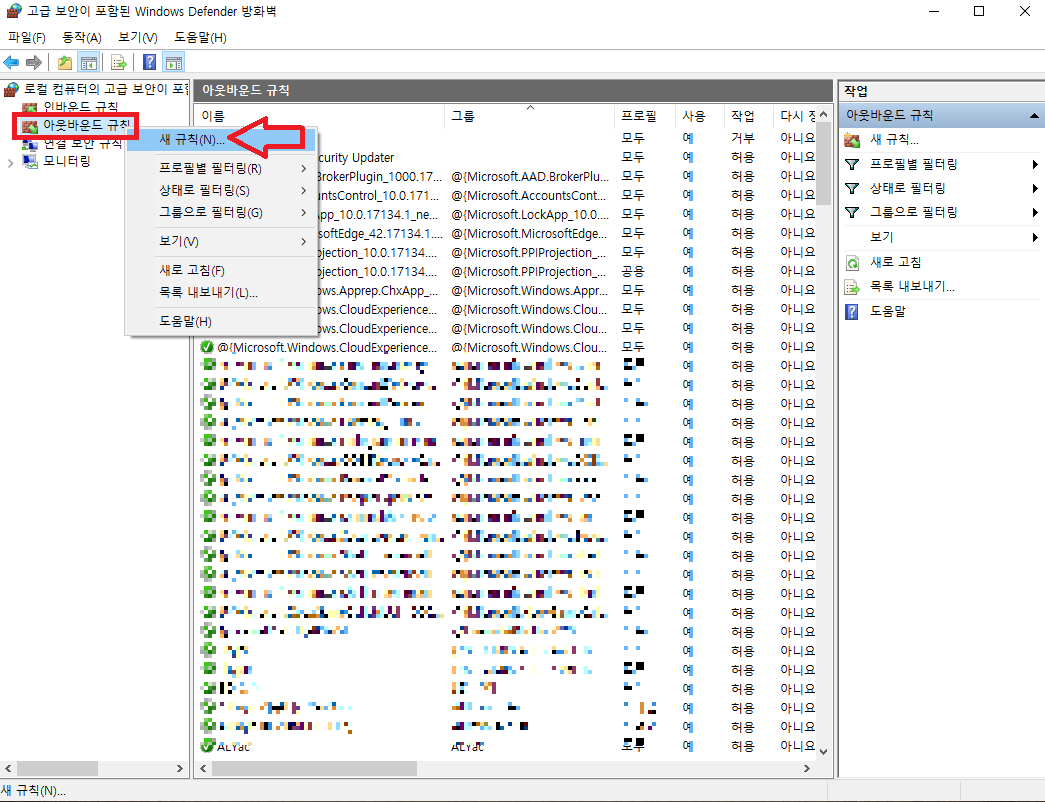Open 상태로 필터링(S) submenu in context menu
1045x802 pixels.
click(x=221, y=191)
